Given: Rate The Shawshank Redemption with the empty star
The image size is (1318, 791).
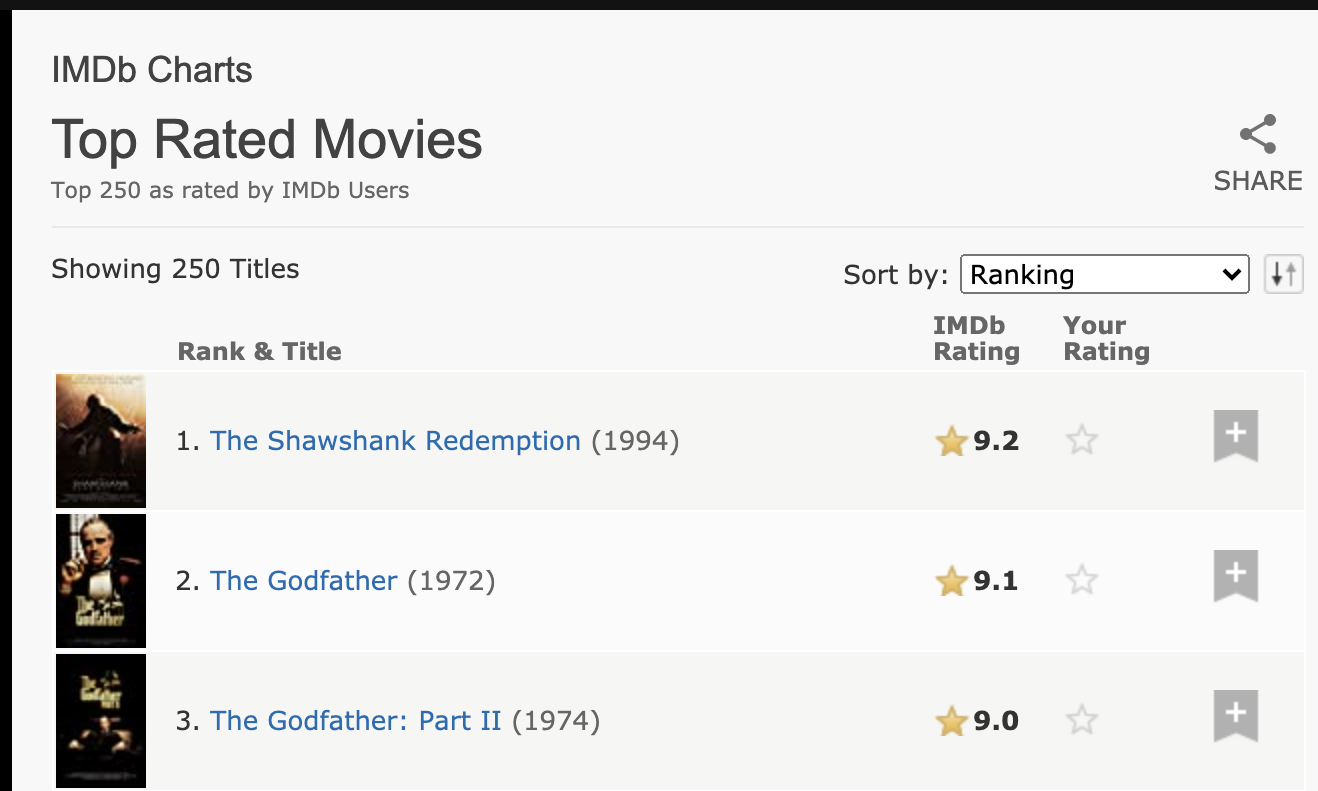Looking at the screenshot, I should [x=1081, y=440].
